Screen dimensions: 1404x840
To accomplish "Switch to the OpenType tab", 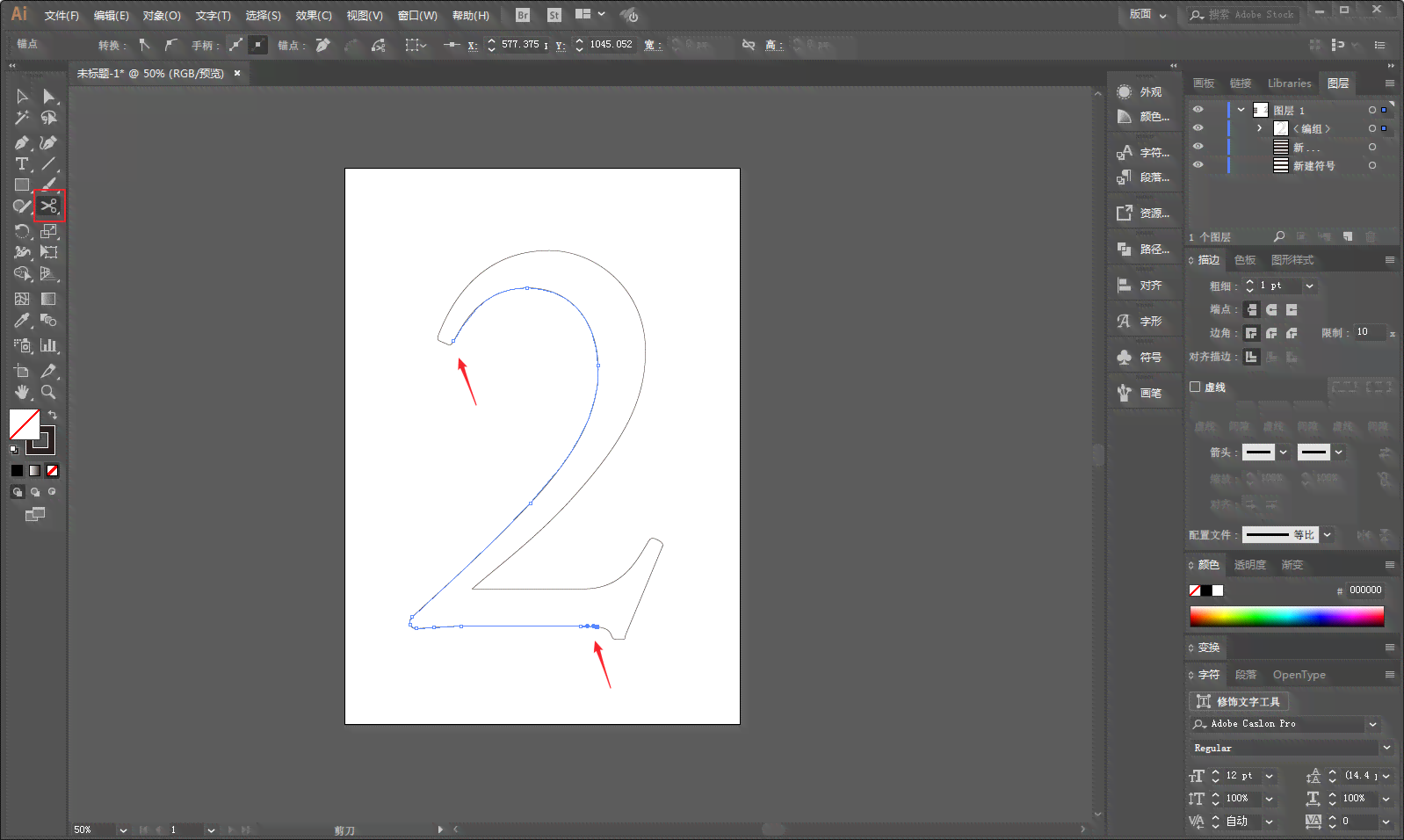I will coord(1299,675).
